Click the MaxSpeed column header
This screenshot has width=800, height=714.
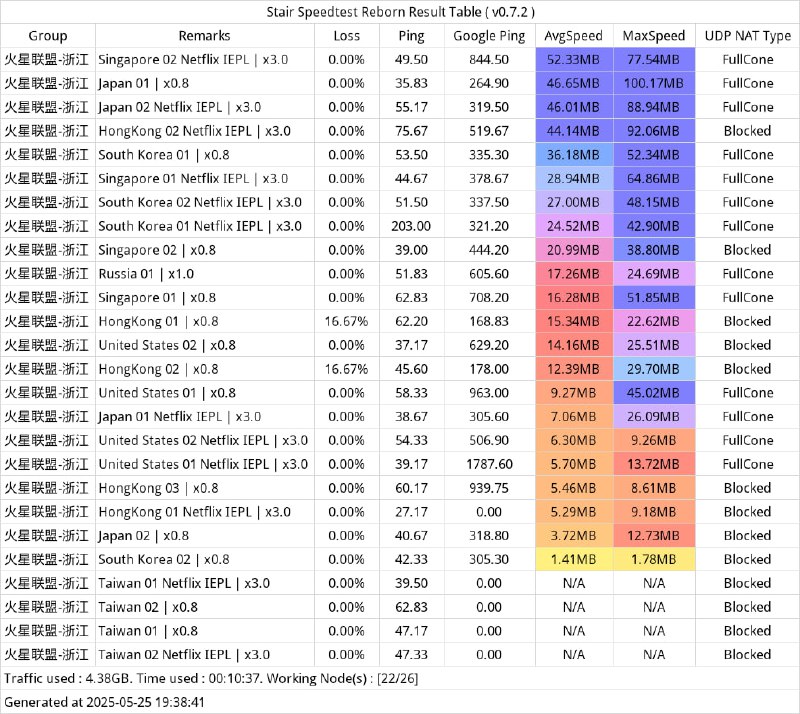point(654,36)
